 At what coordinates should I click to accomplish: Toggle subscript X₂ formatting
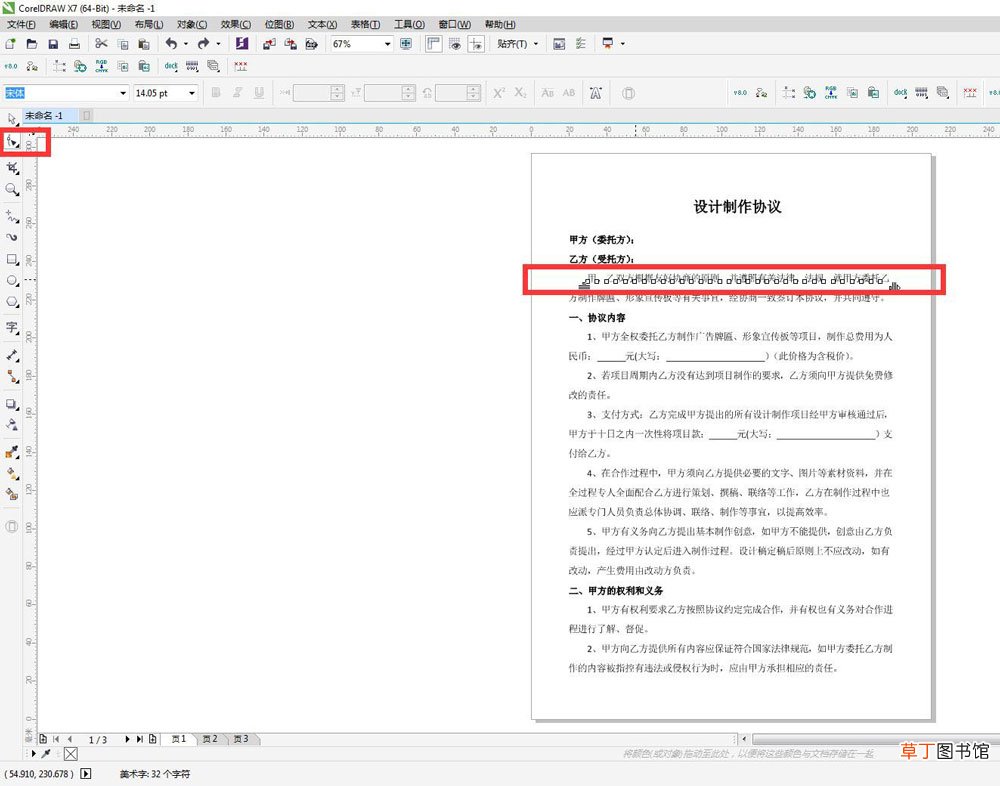point(520,93)
